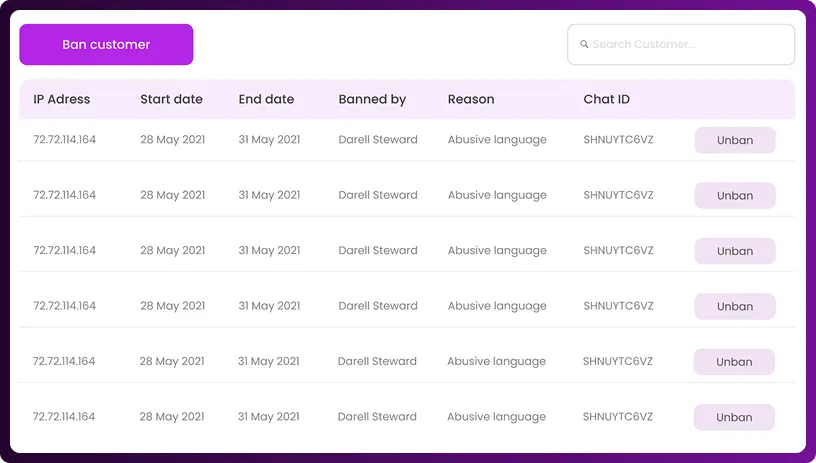Select the Reason column header
The width and height of the screenshot is (816, 463).
(471, 99)
